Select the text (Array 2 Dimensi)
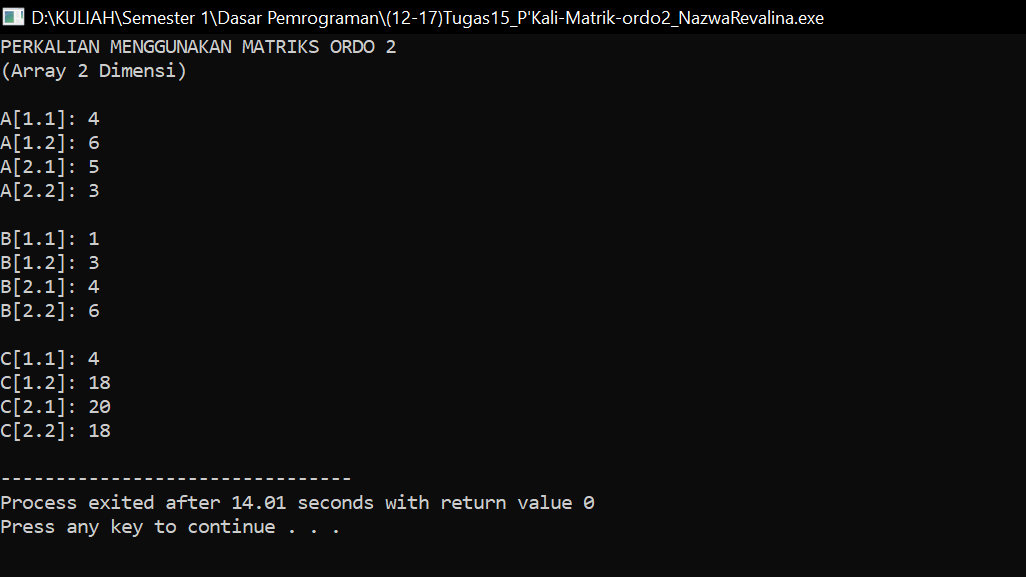Screen dimensions: 1026x577 pyautogui.click(x=95, y=70)
